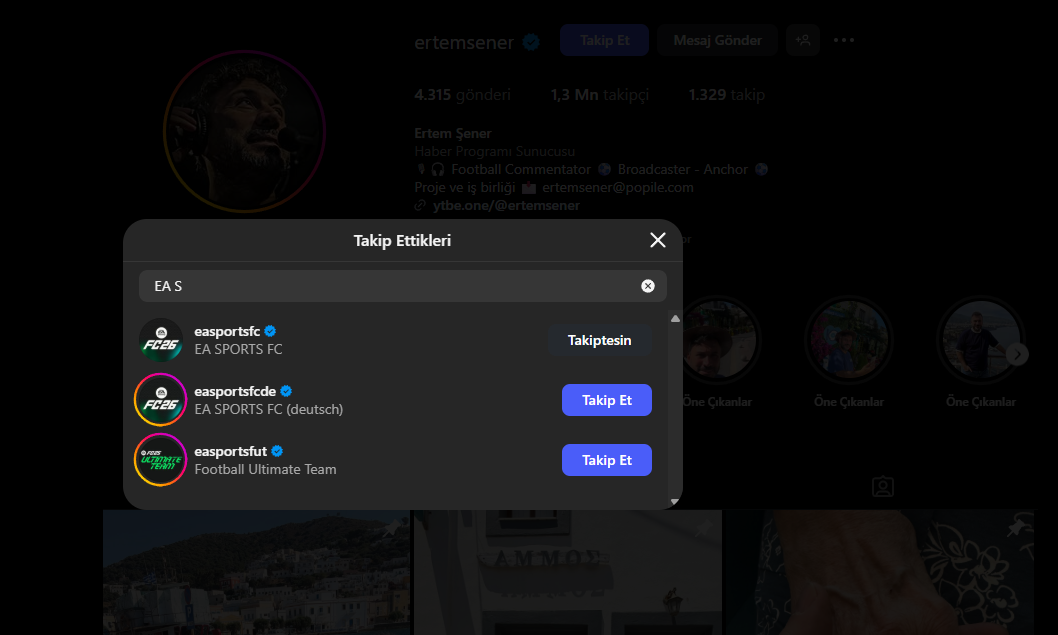Viewport: 1058px width, 635px height.
Task: Follow ertemsener via top Takip Et
Action: (605, 40)
